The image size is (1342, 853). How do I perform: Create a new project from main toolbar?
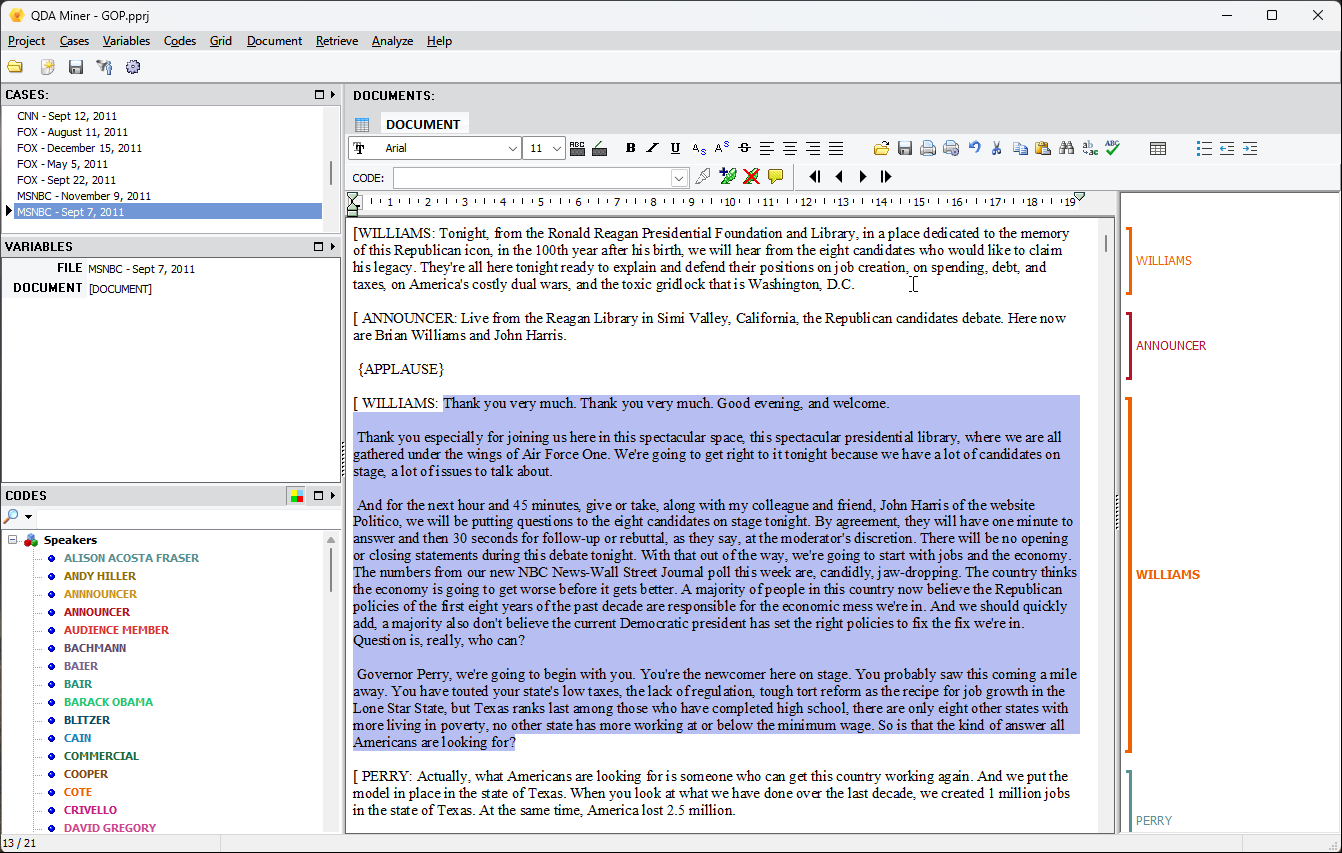(x=47, y=67)
